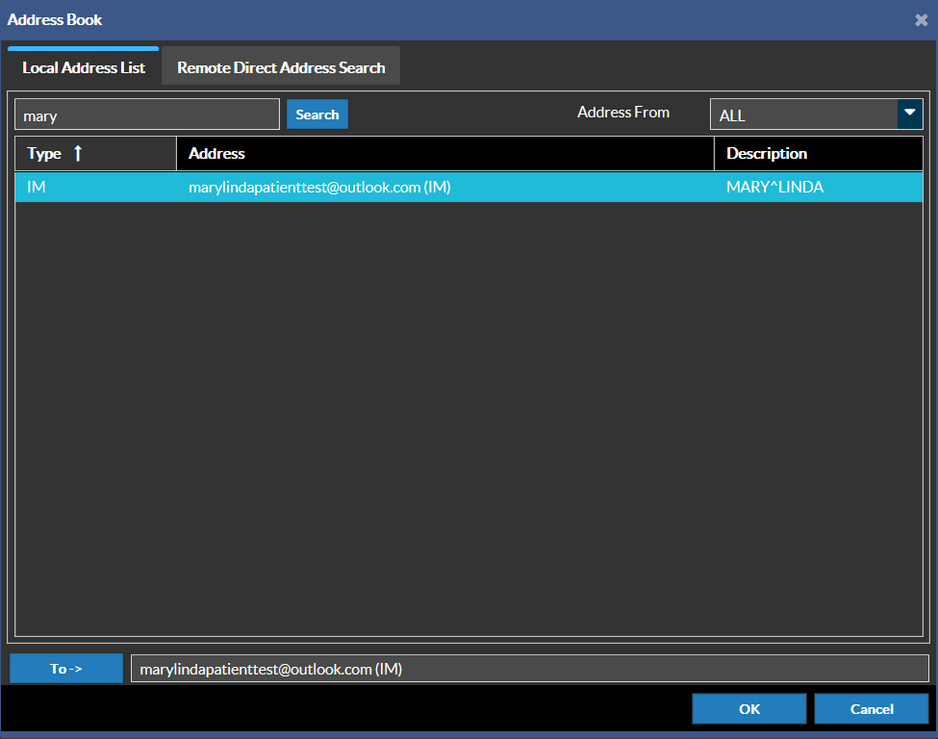Viewport: 938px width, 739px height.
Task: Confirm selection with the OK button
Action: click(749, 709)
